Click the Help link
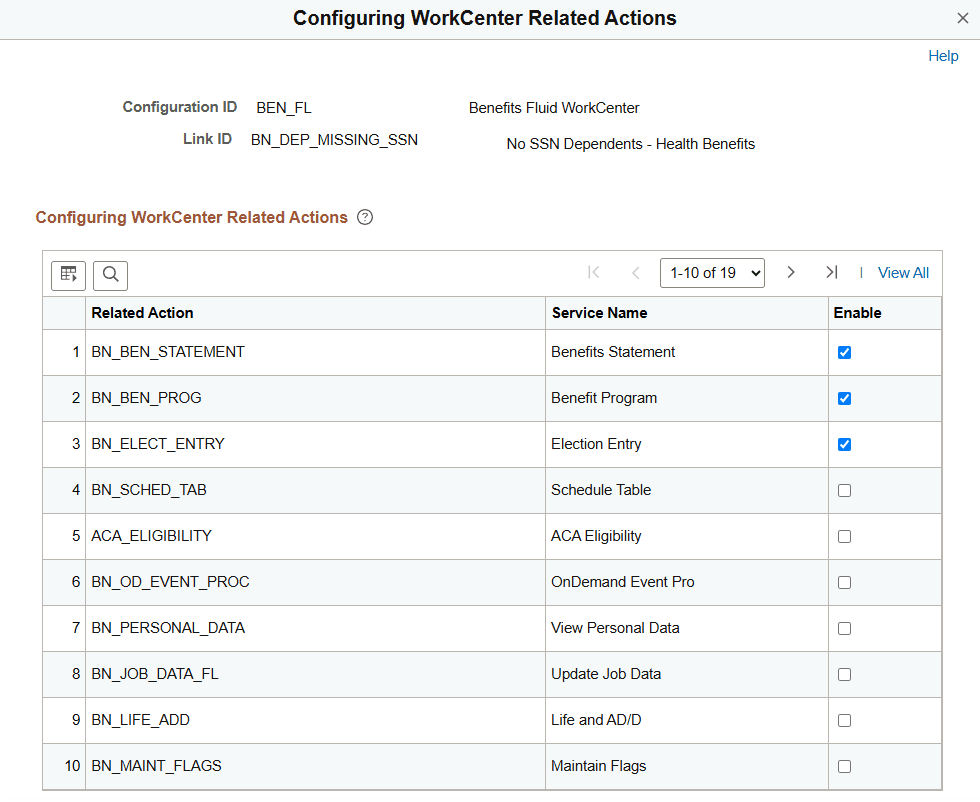Image resolution: width=980 pixels, height=802 pixels. pos(943,56)
